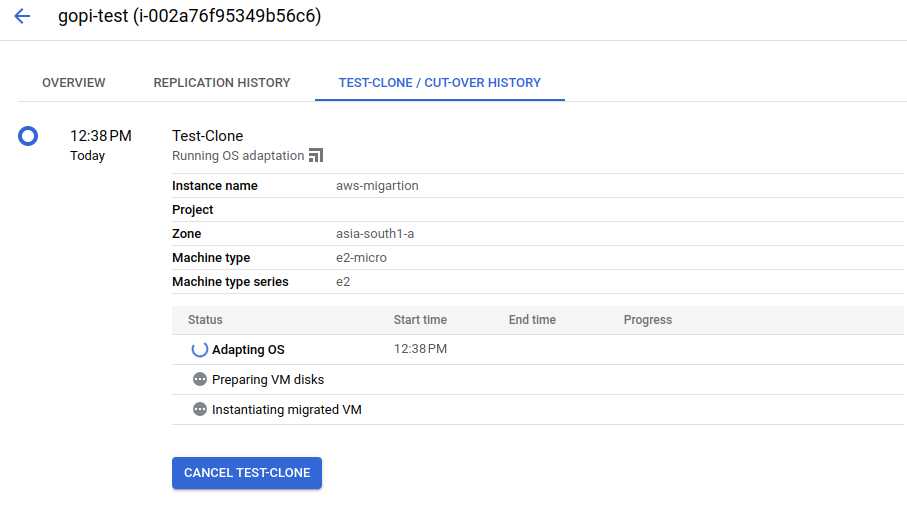
Task: Click the progress icon beside Running OS adaptation
Action: point(316,156)
